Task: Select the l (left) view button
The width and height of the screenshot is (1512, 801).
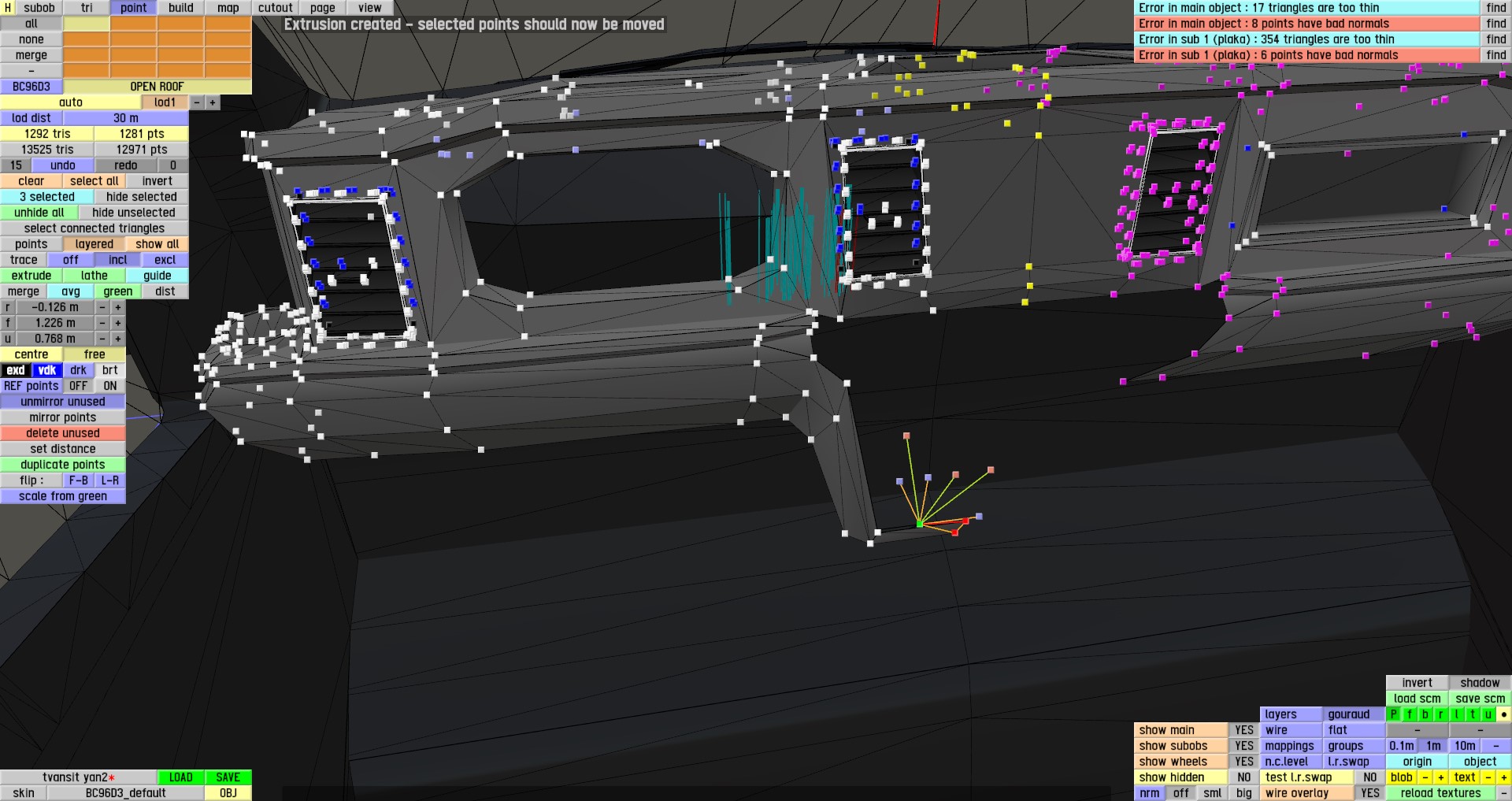Action: pyautogui.click(x=1457, y=714)
